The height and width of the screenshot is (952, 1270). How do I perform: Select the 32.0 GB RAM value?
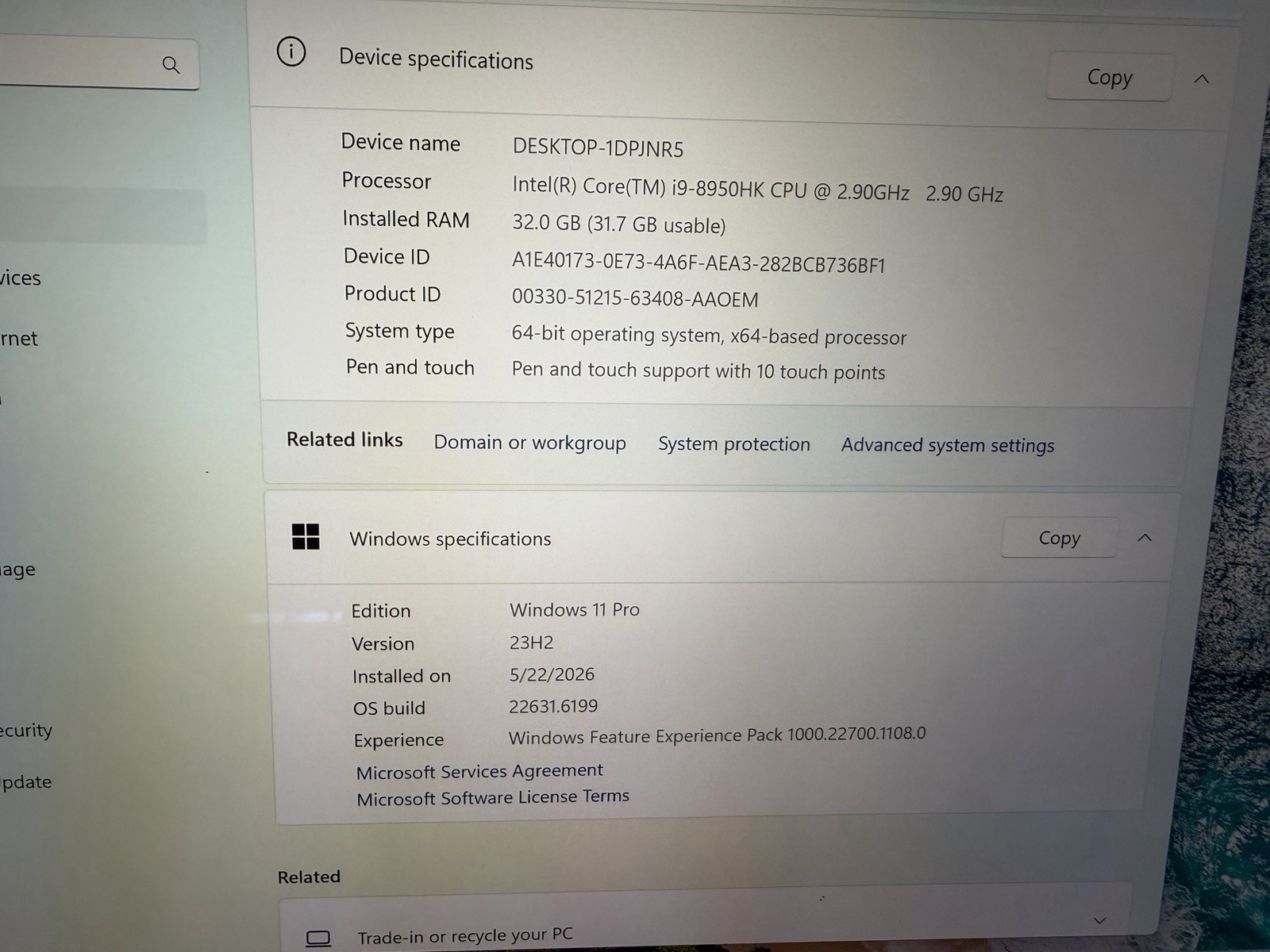coord(619,224)
